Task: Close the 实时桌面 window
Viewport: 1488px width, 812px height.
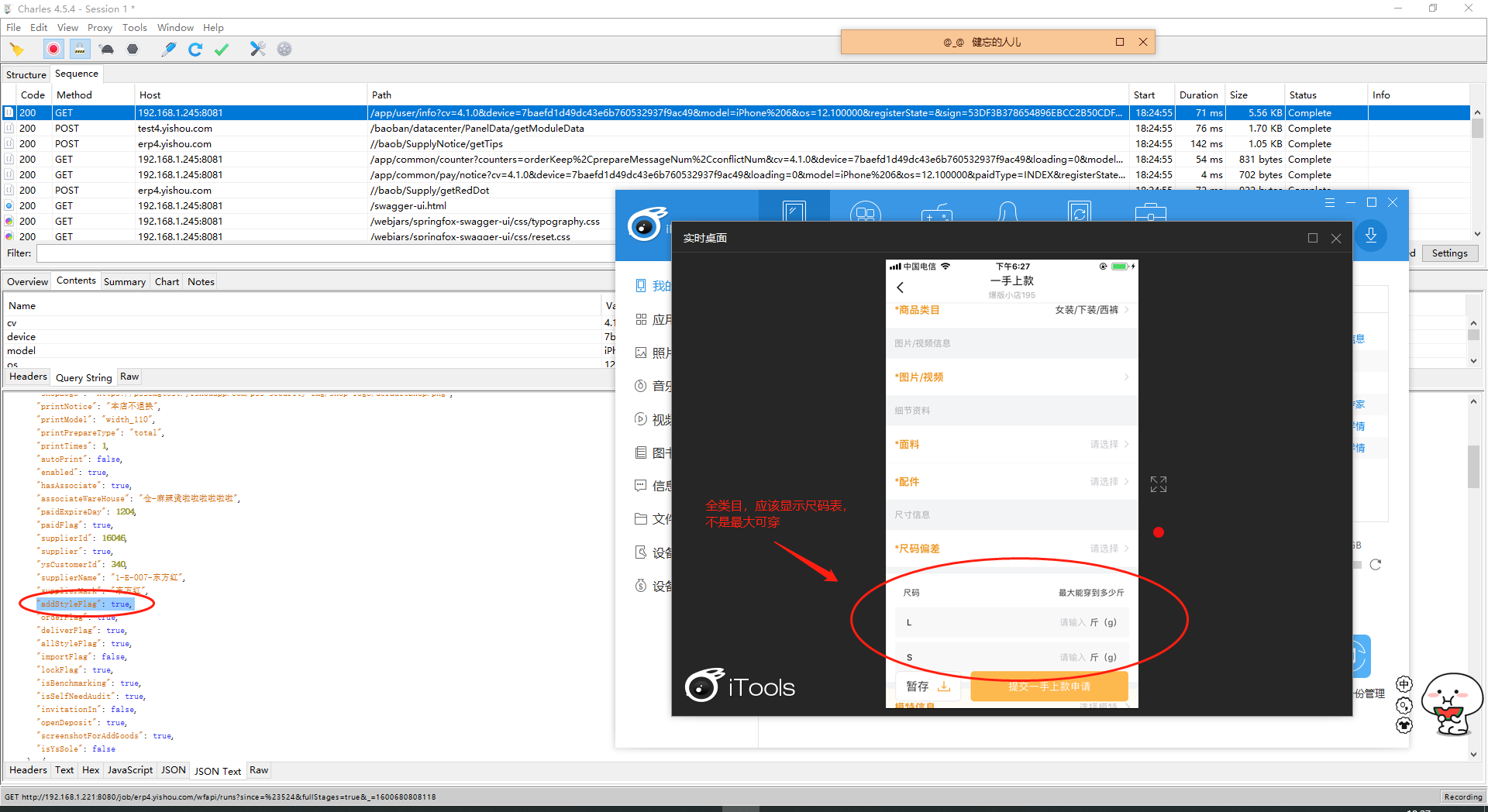Action: [x=1336, y=239]
